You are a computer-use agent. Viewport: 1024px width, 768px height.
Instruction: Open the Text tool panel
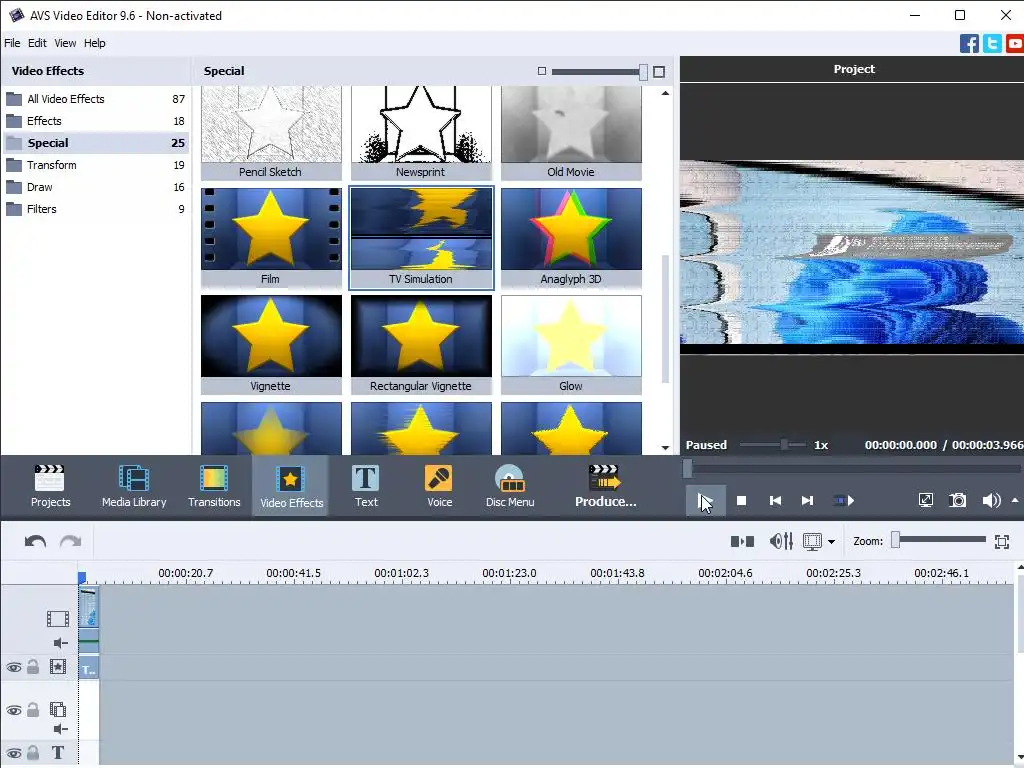366,486
